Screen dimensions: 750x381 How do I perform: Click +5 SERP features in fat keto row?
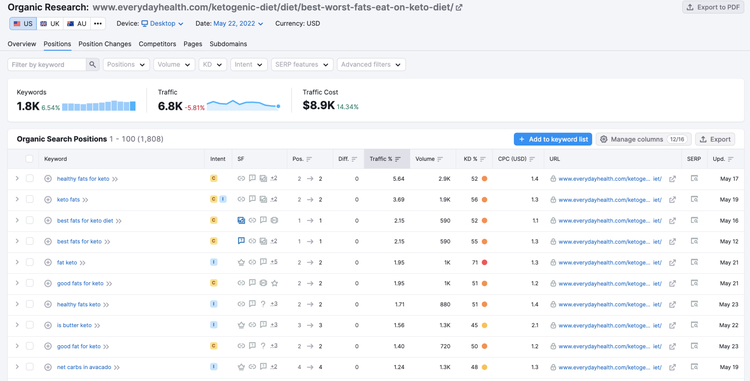click(274, 262)
